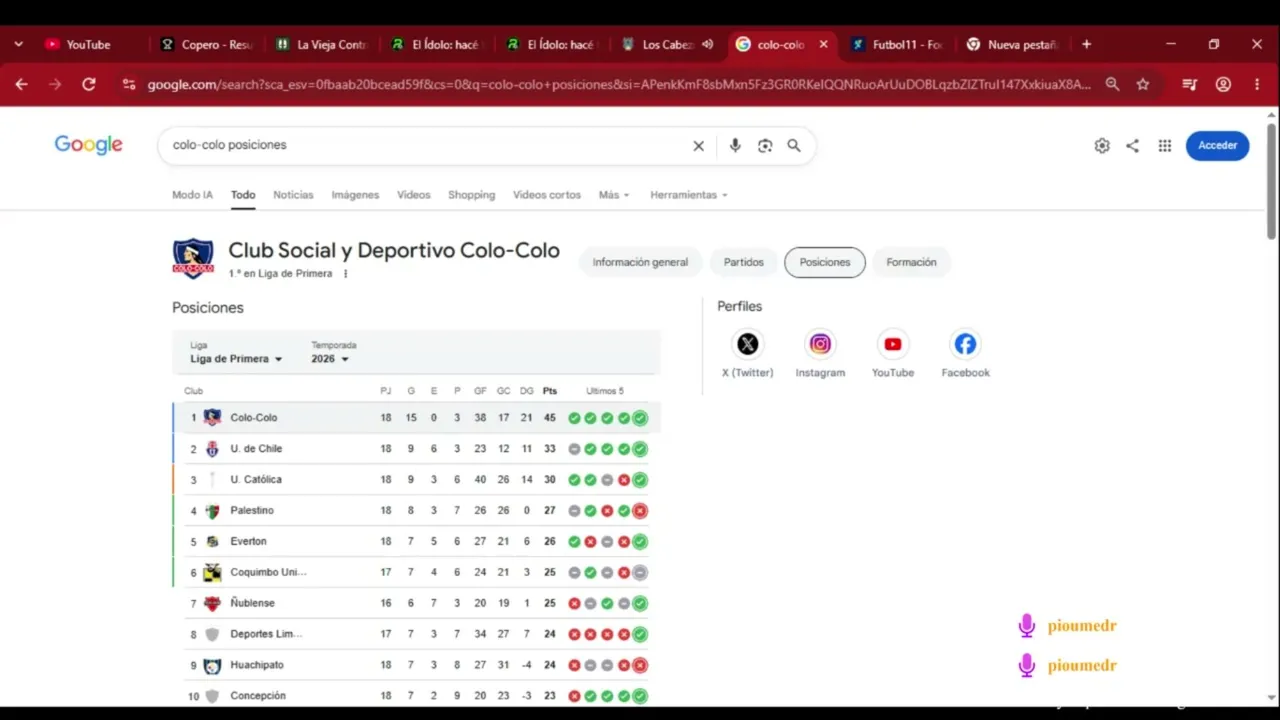This screenshot has height=720, width=1280.
Task: Select the Videos search tab
Action: (413, 195)
